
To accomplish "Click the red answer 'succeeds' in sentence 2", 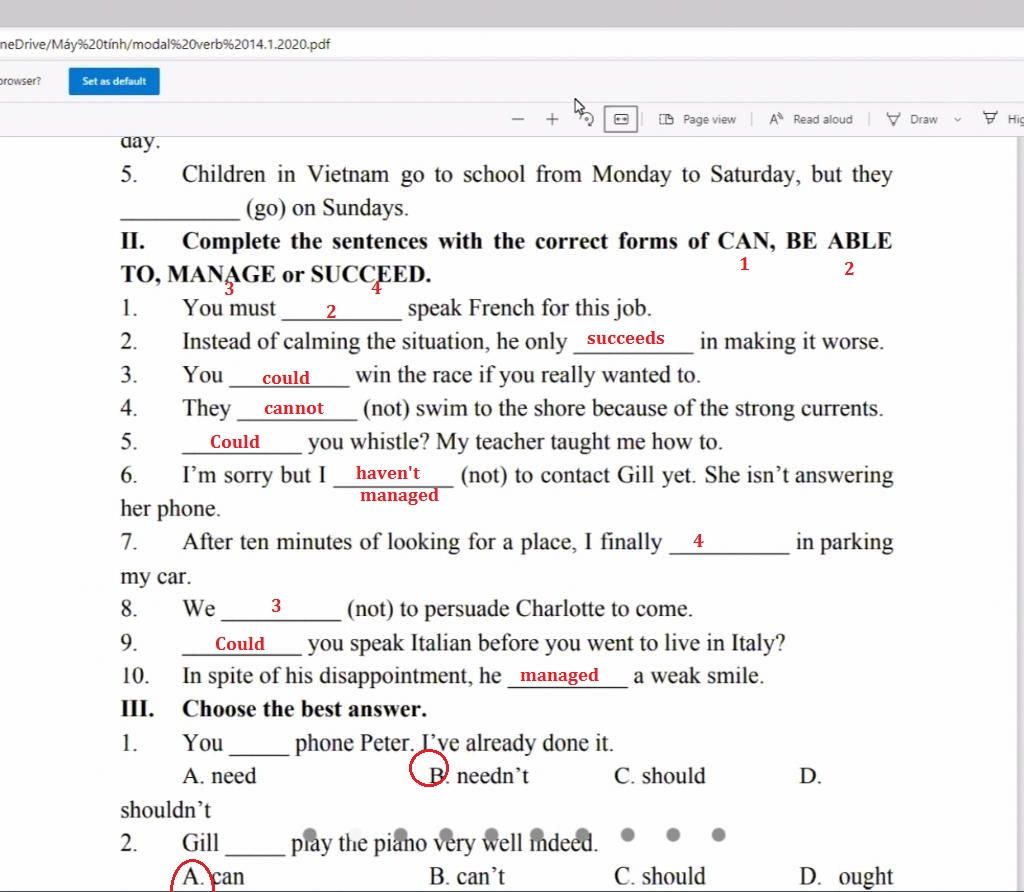I will pyautogui.click(x=625, y=338).
